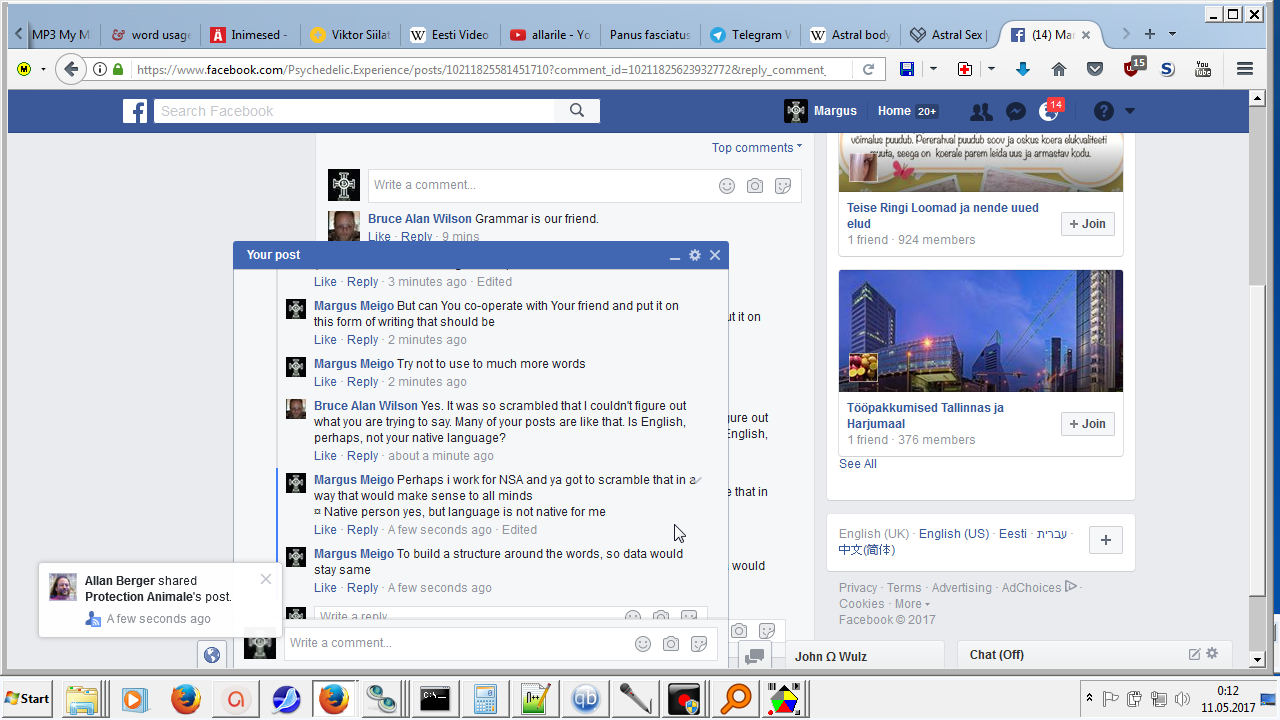This screenshot has width=1280, height=720.
Task: Open the command prompt taskbar icon
Action: pyautogui.click(x=435, y=698)
